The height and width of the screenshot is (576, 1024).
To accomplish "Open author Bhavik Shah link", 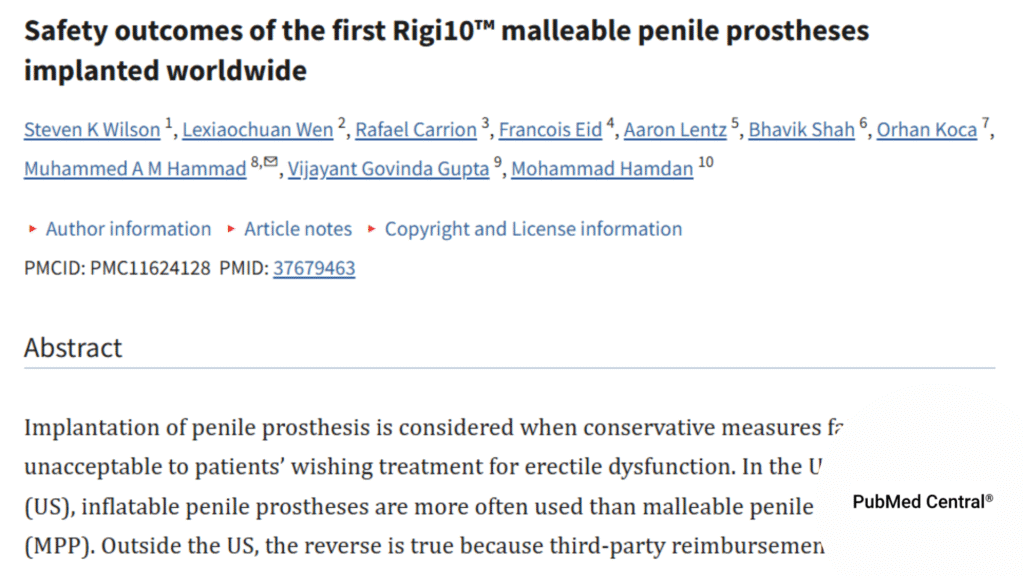I will [802, 130].
